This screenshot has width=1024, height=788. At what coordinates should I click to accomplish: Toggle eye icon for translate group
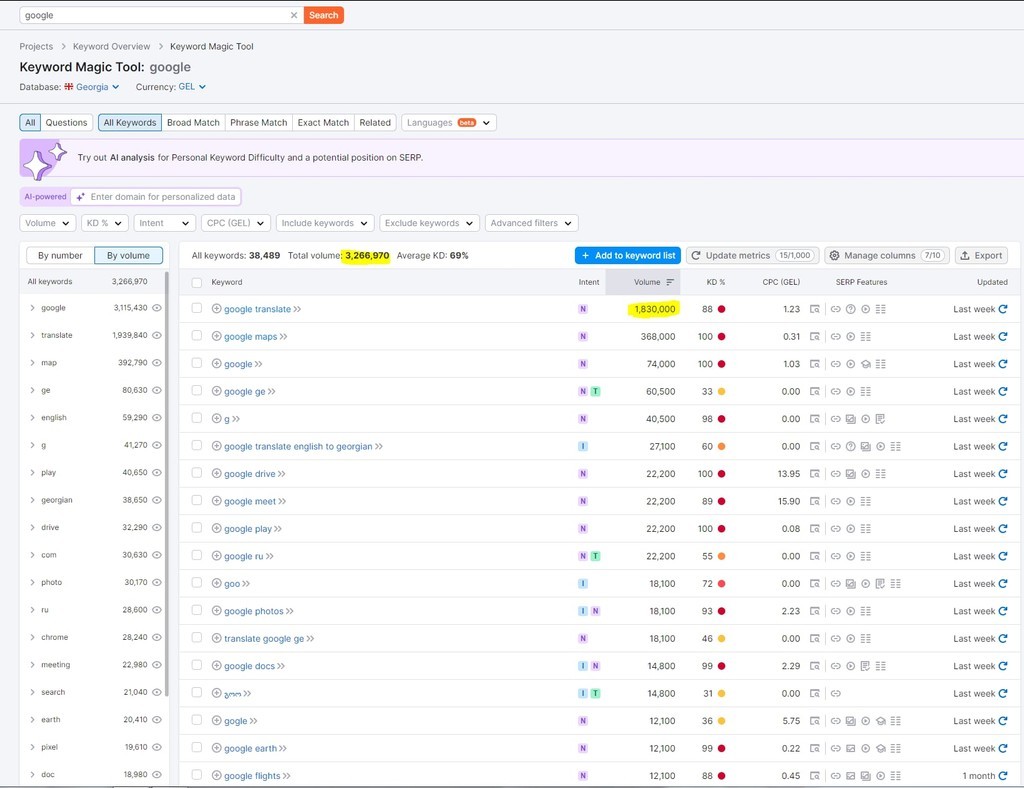tap(157, 335)
